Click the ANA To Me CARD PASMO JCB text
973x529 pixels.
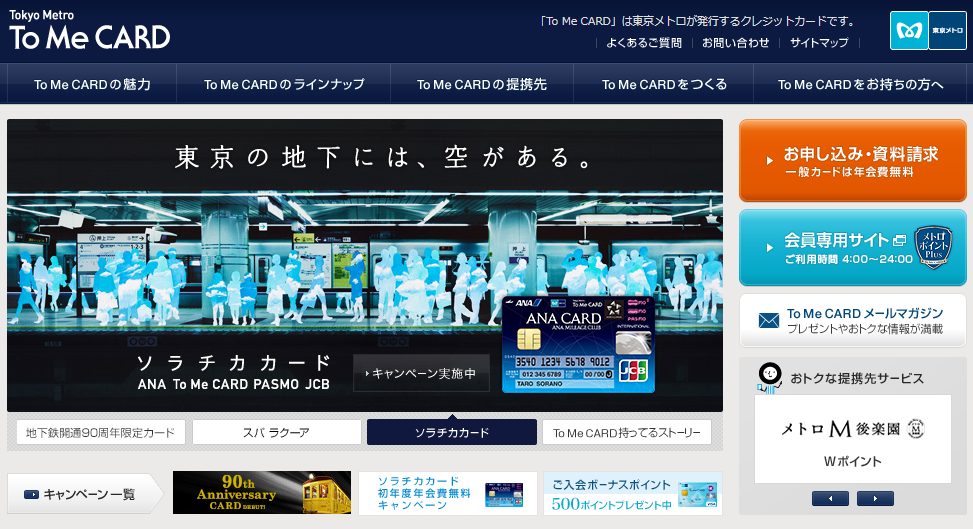(x=233, y=384)
